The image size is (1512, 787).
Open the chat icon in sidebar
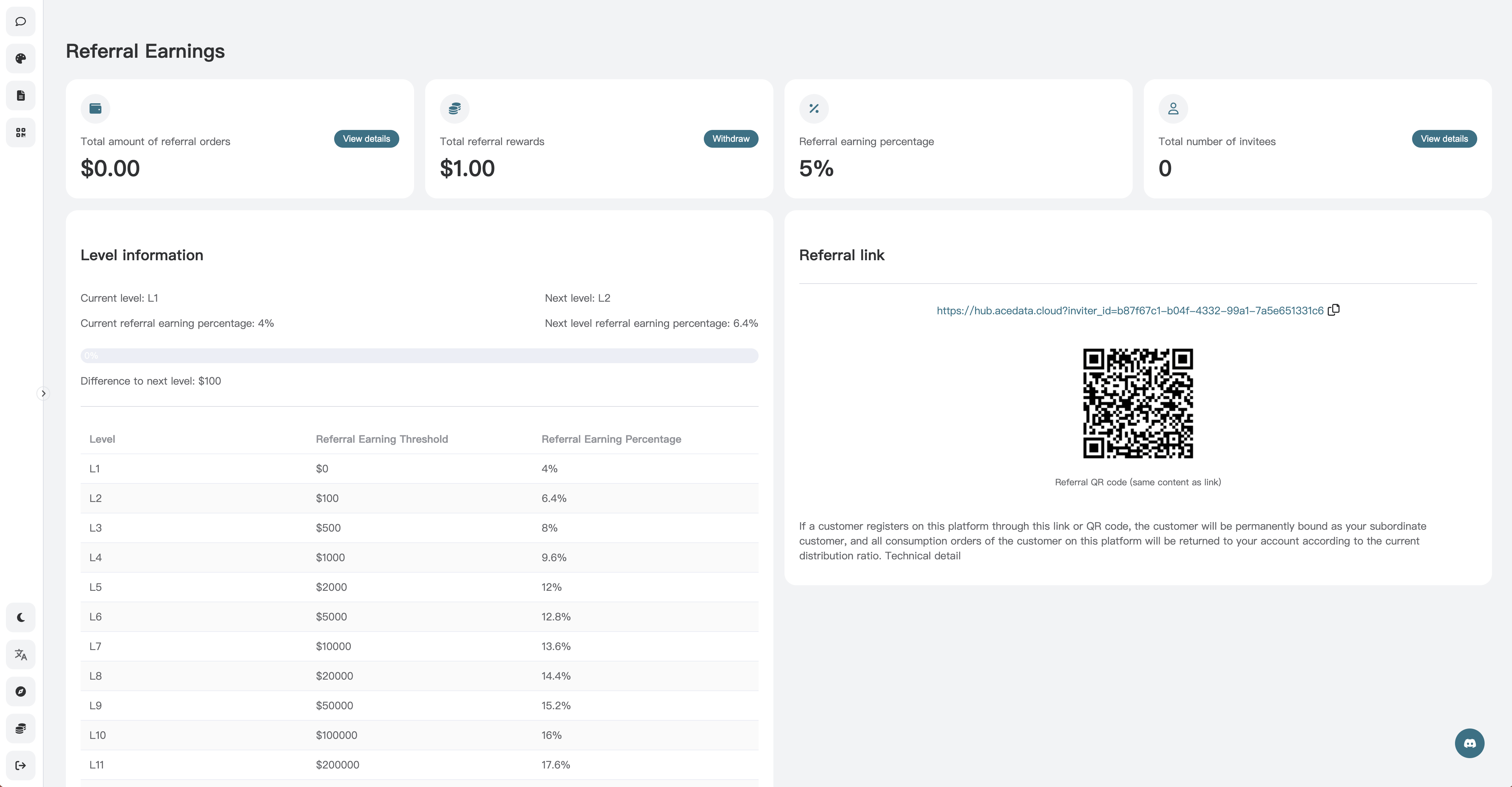tap(21, 22)
